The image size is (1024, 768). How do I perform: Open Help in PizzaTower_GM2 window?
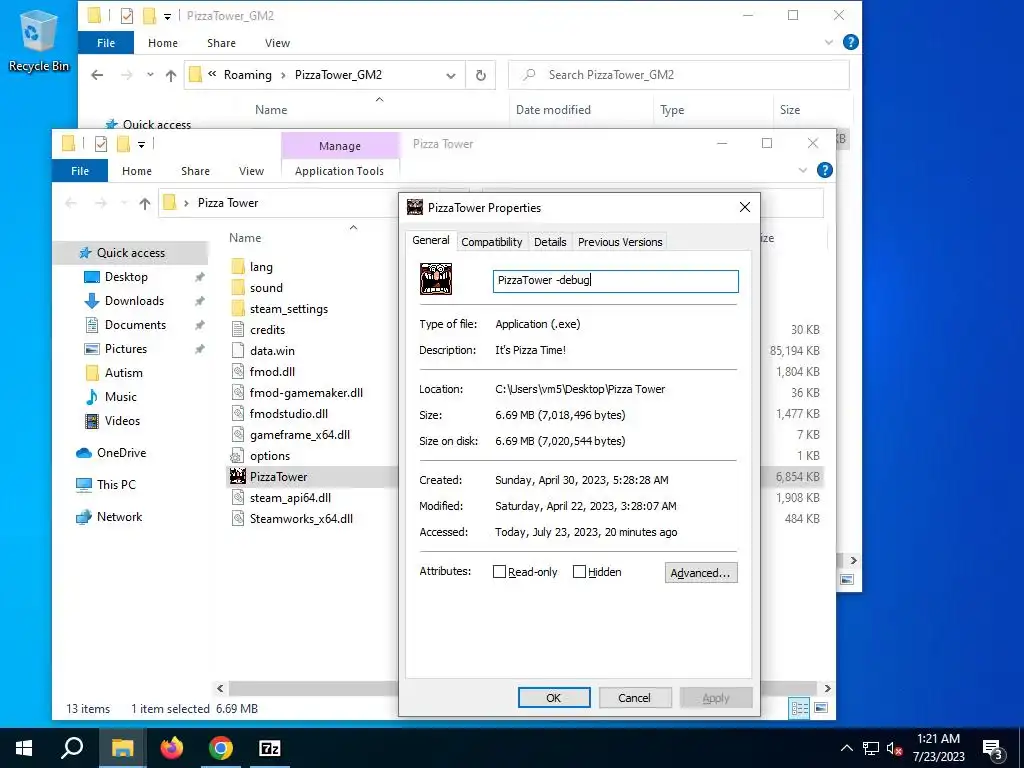[x=850, y=42]
